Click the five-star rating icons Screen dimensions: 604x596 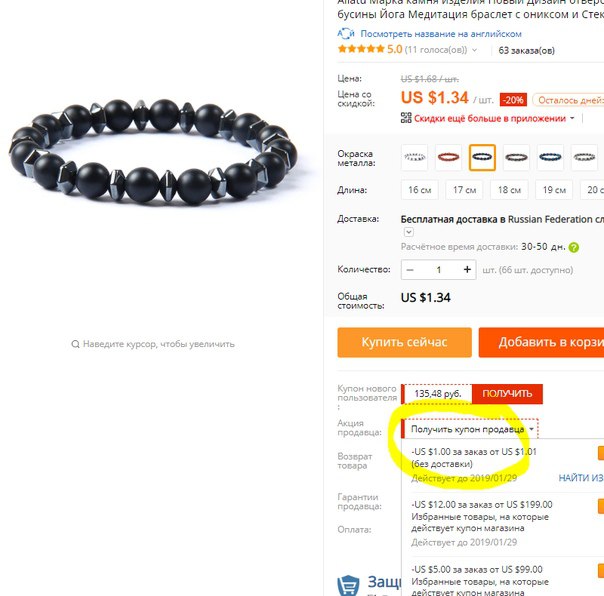tap(361, 49)
